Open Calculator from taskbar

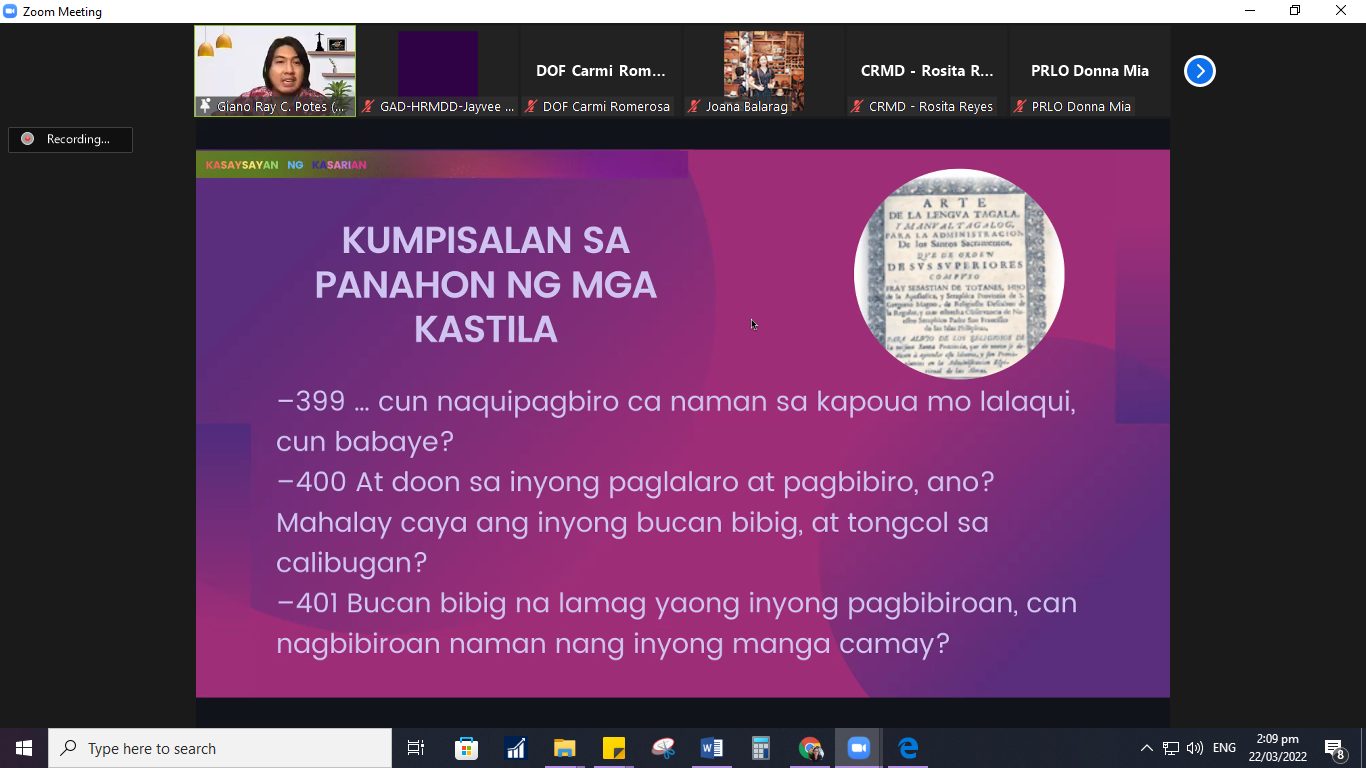tap(760, 748)
